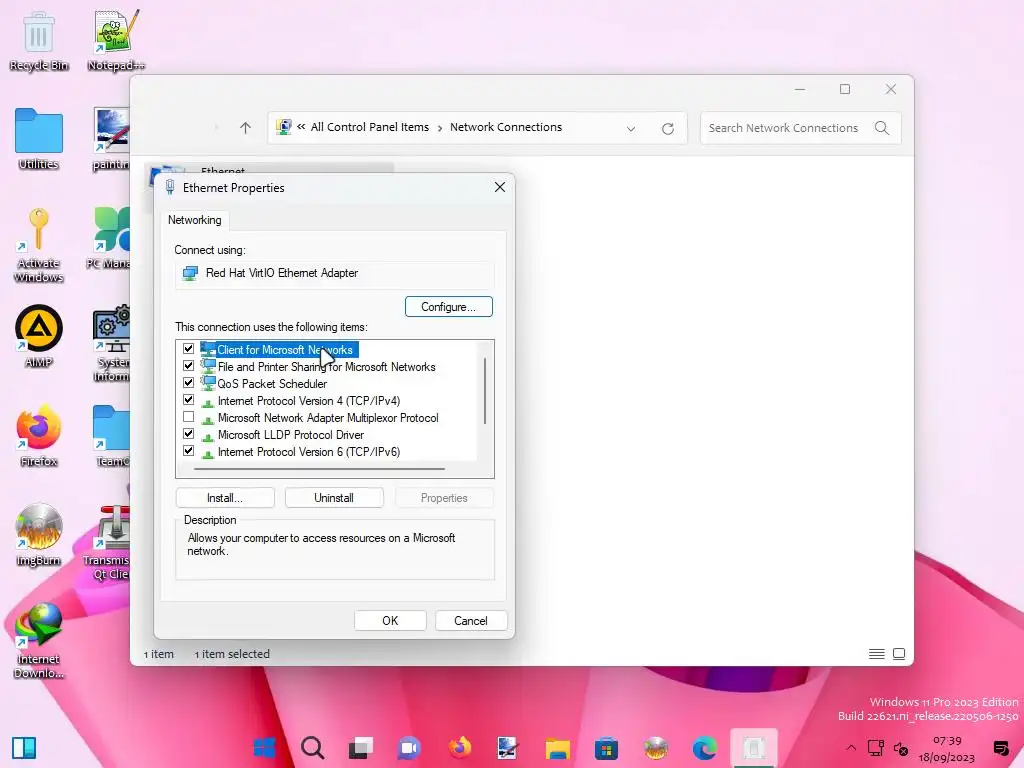1024x768 pixels.
Task: Open Microsoft Edge from the taskbar
Action: pyautogui.click(x=704, y=748)
